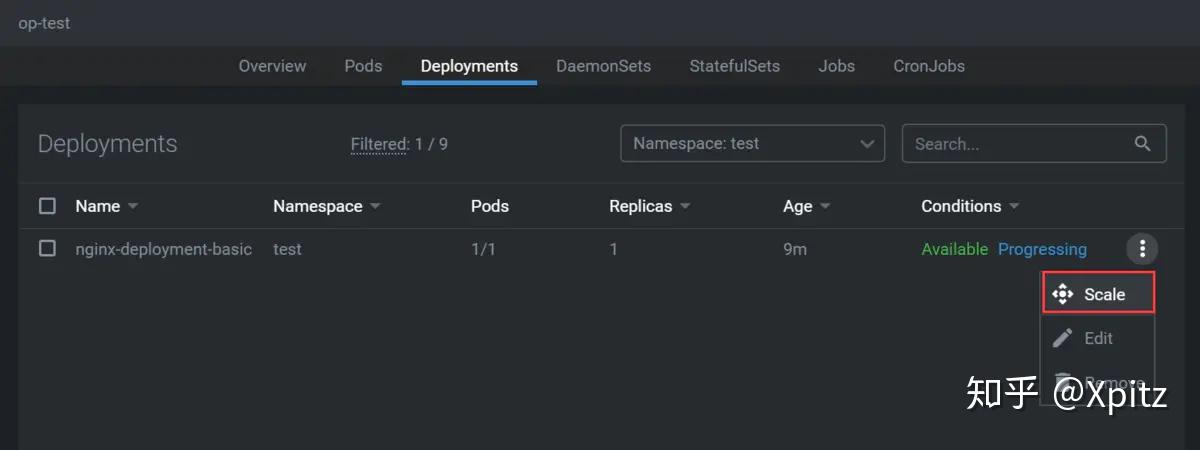The height and width of the screenshot is (450, 1200).
Task: Click the 1/1 pods cell
Action: coord(483,249)
